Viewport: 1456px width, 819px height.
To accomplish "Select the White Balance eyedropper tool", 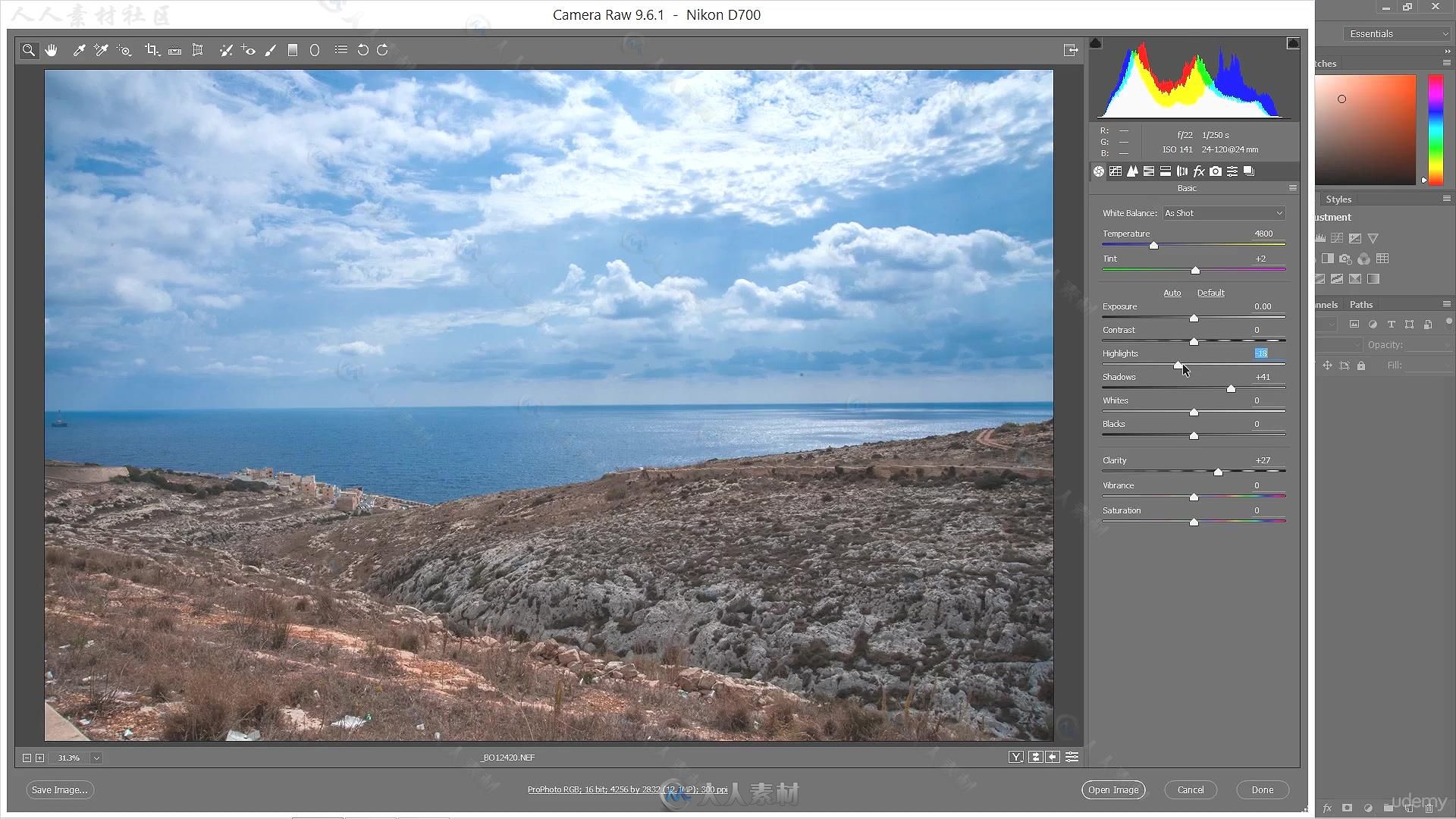I will pos(79,50).
